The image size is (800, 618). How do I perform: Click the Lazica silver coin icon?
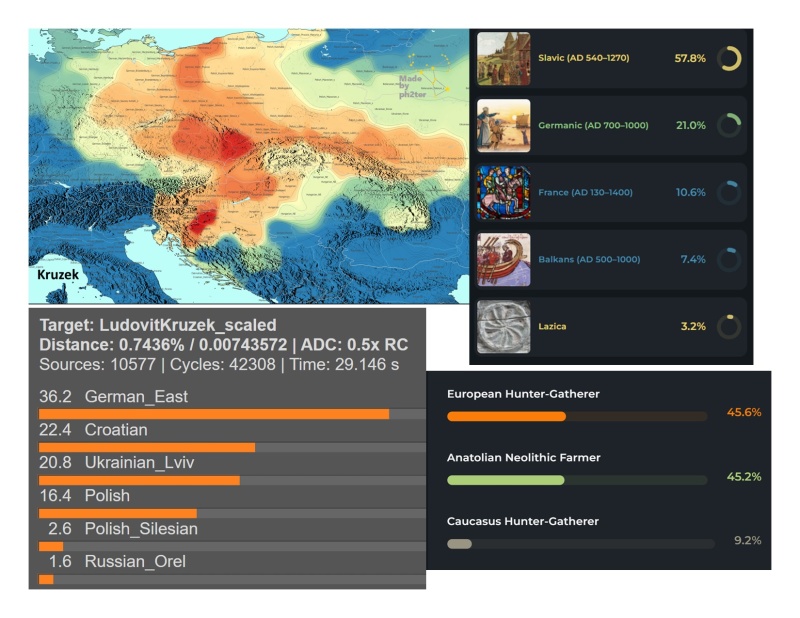click(x=503, y=326)
